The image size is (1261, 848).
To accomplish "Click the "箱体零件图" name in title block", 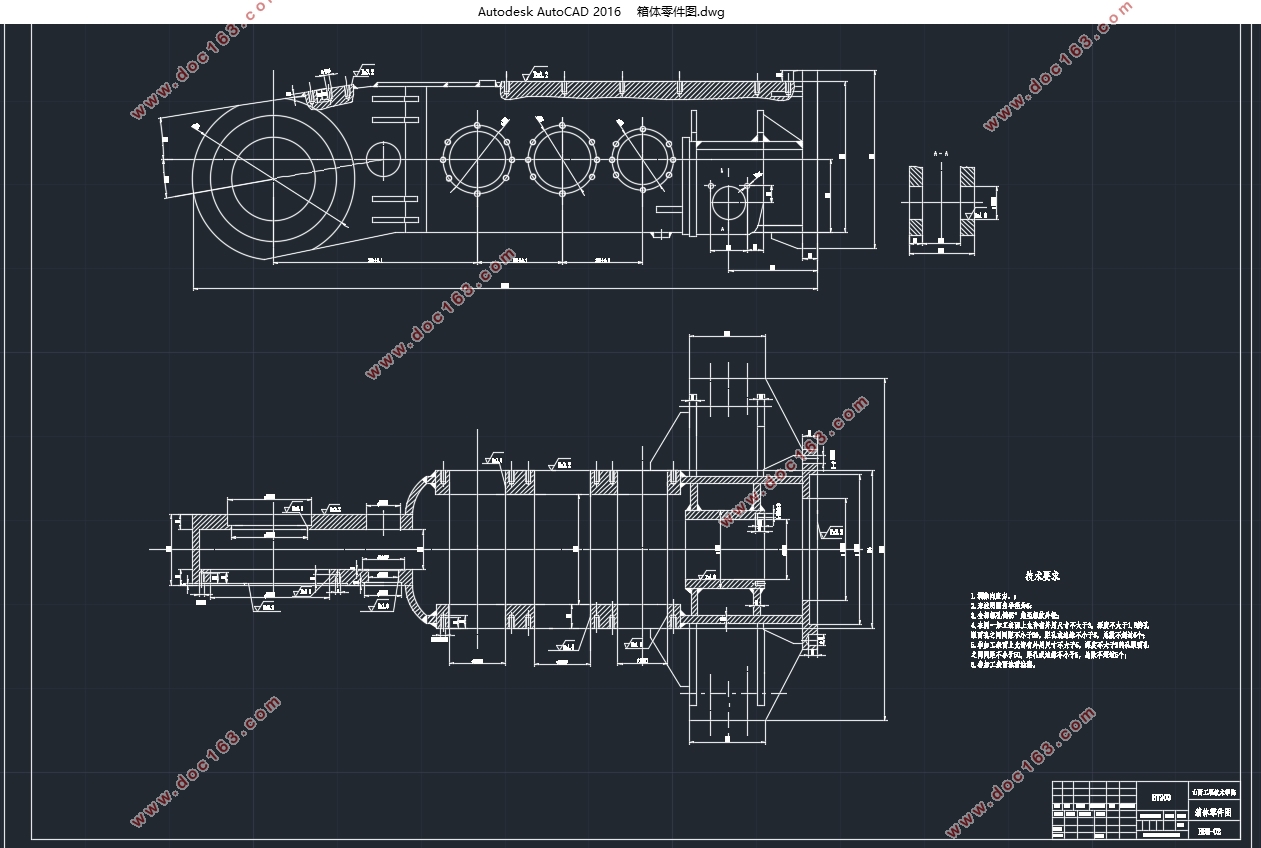I will (1212, 814).
